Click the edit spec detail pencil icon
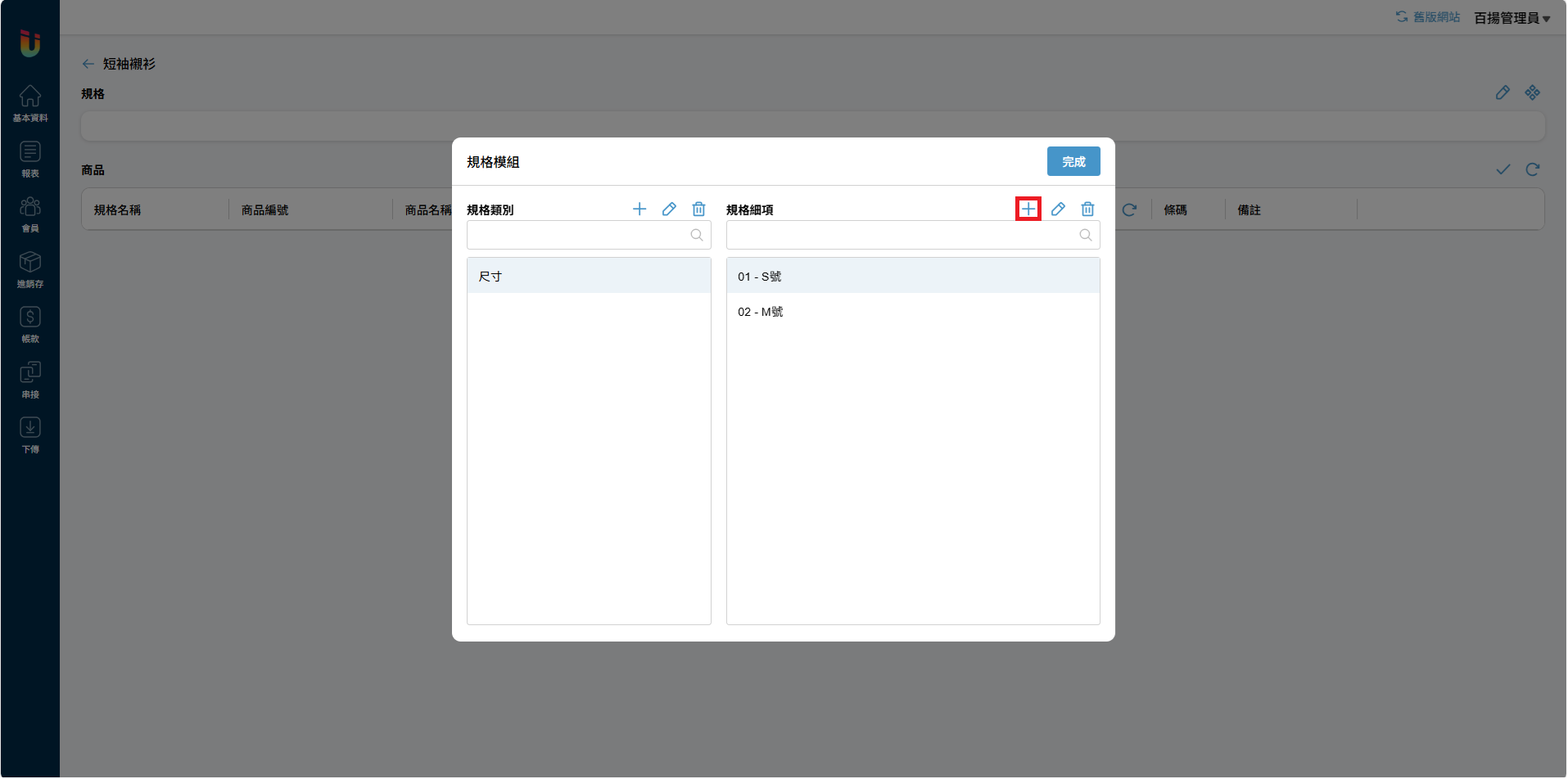 pos(1058,209)
